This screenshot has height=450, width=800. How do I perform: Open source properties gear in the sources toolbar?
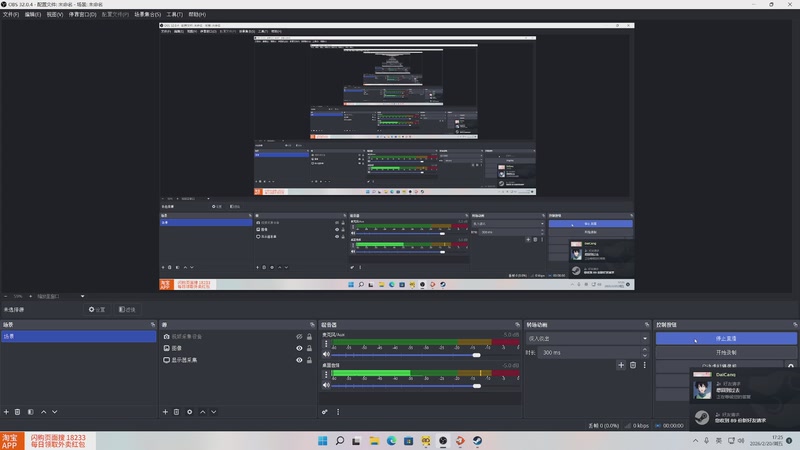tap(189, 412)
